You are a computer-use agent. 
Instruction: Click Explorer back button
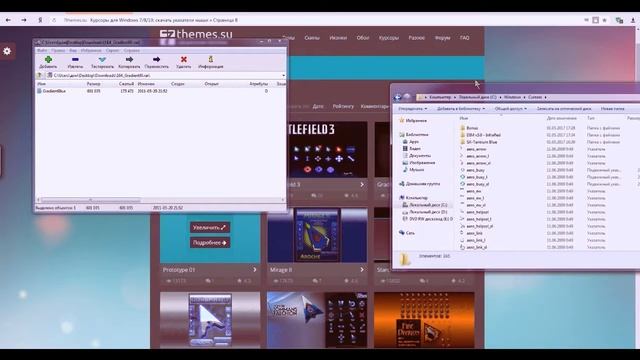tap(398, 97)
